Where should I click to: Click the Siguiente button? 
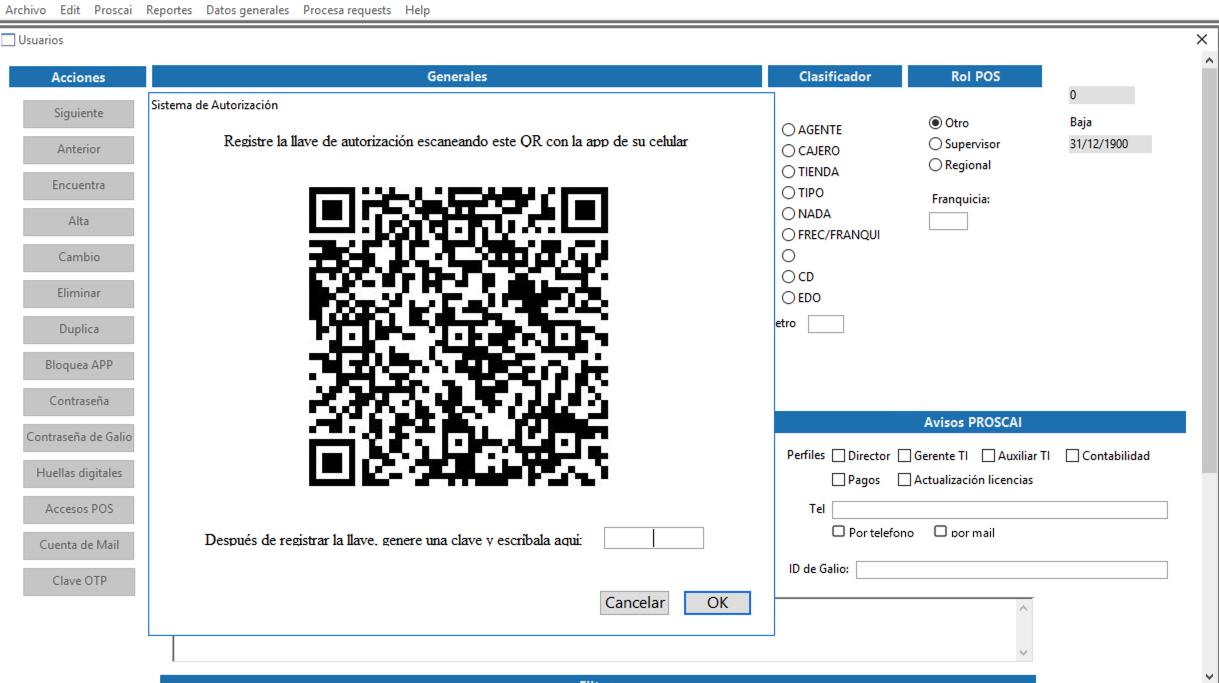point(79,113)
